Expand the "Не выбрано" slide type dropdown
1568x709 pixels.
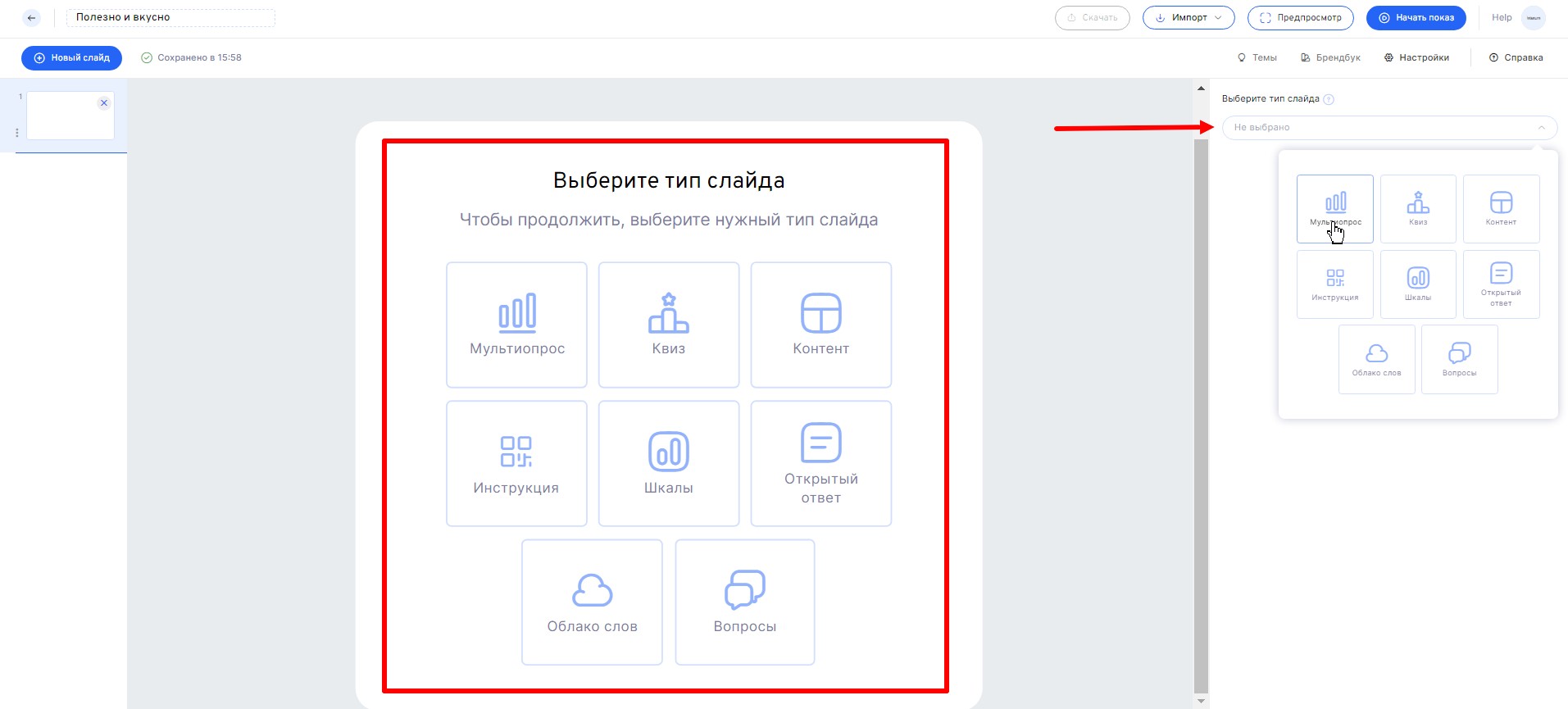pyautogui.click(x=1389, y=128)
